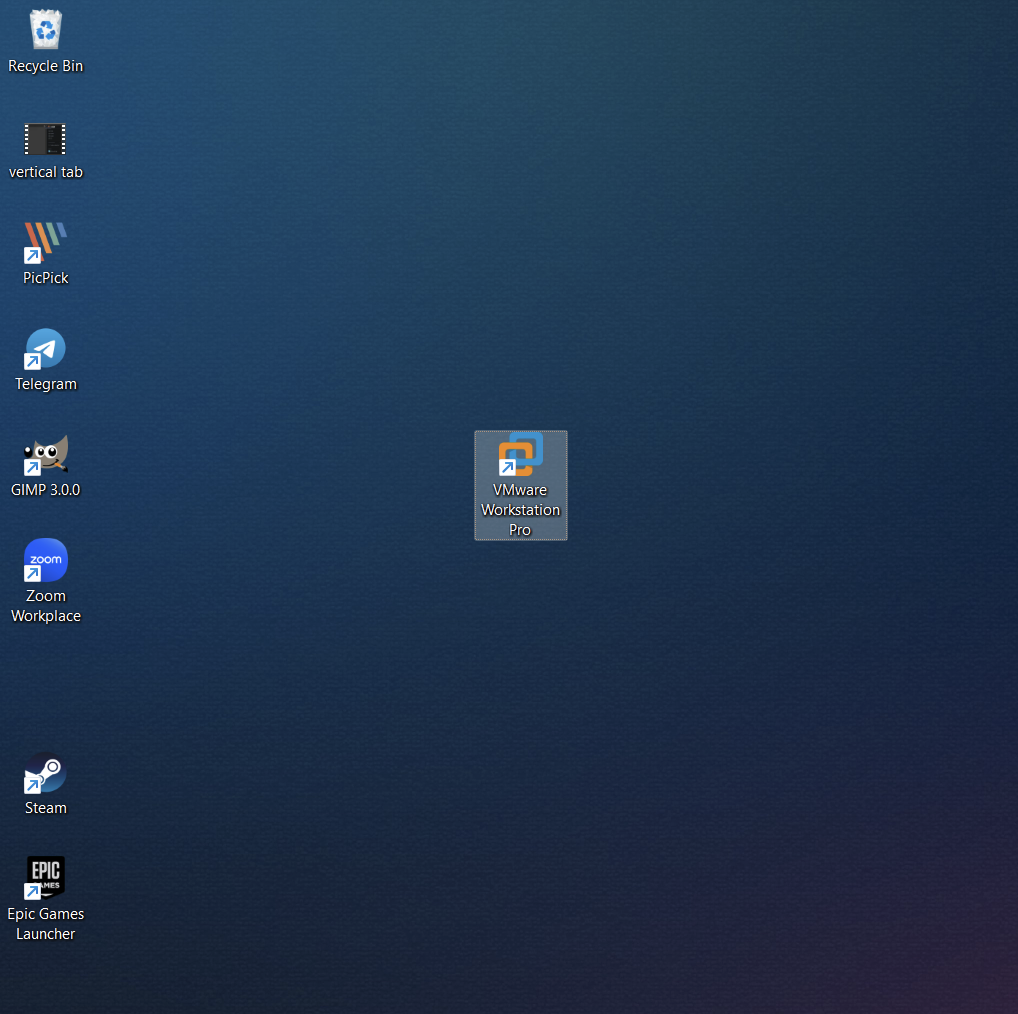This screenshot has width=1018, height=1014.
Task: Click the 'vertical tab' file name label
Action: [x=46, y=172]
